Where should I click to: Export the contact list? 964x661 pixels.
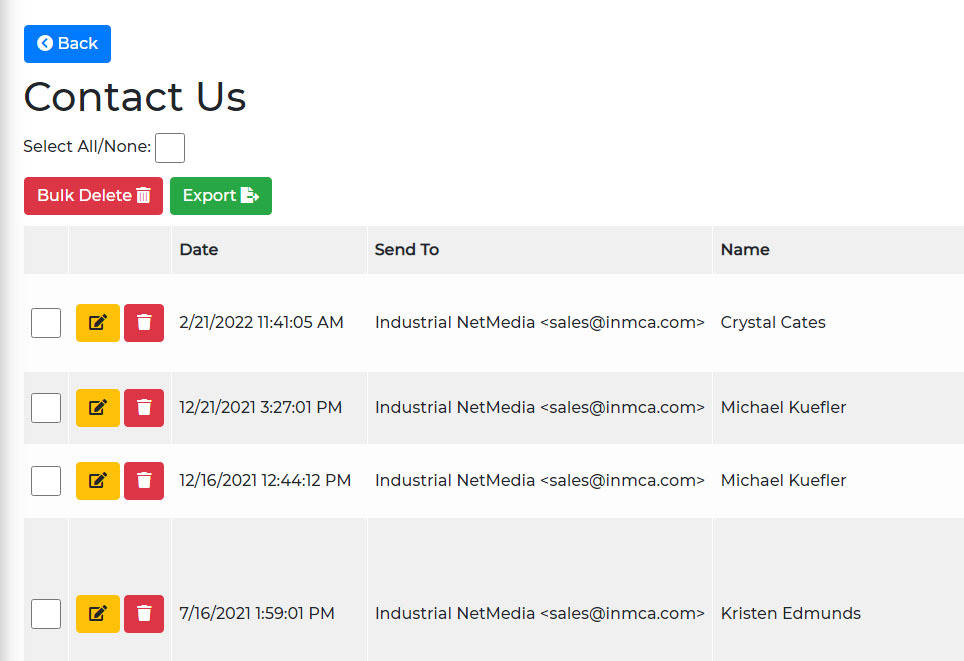(221, 196)
